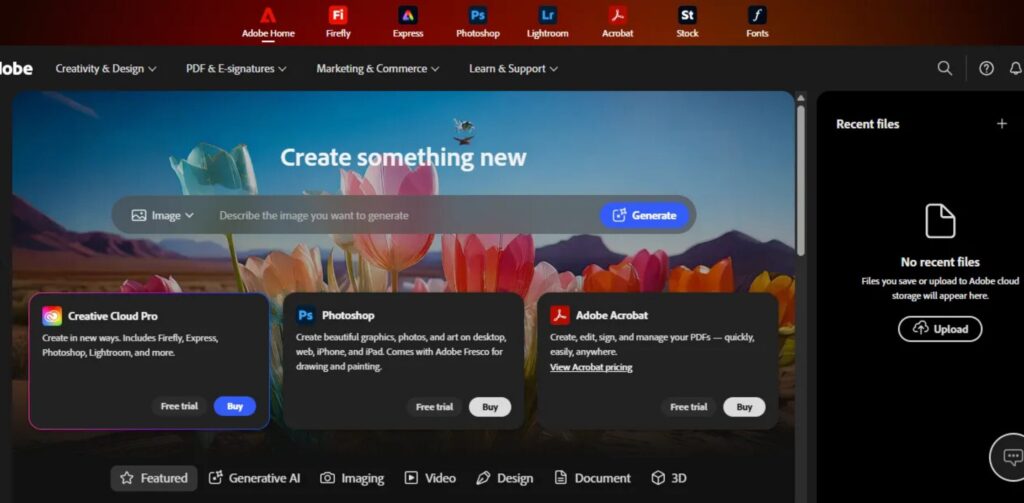Click the search magnifier icon

[944, 69]
